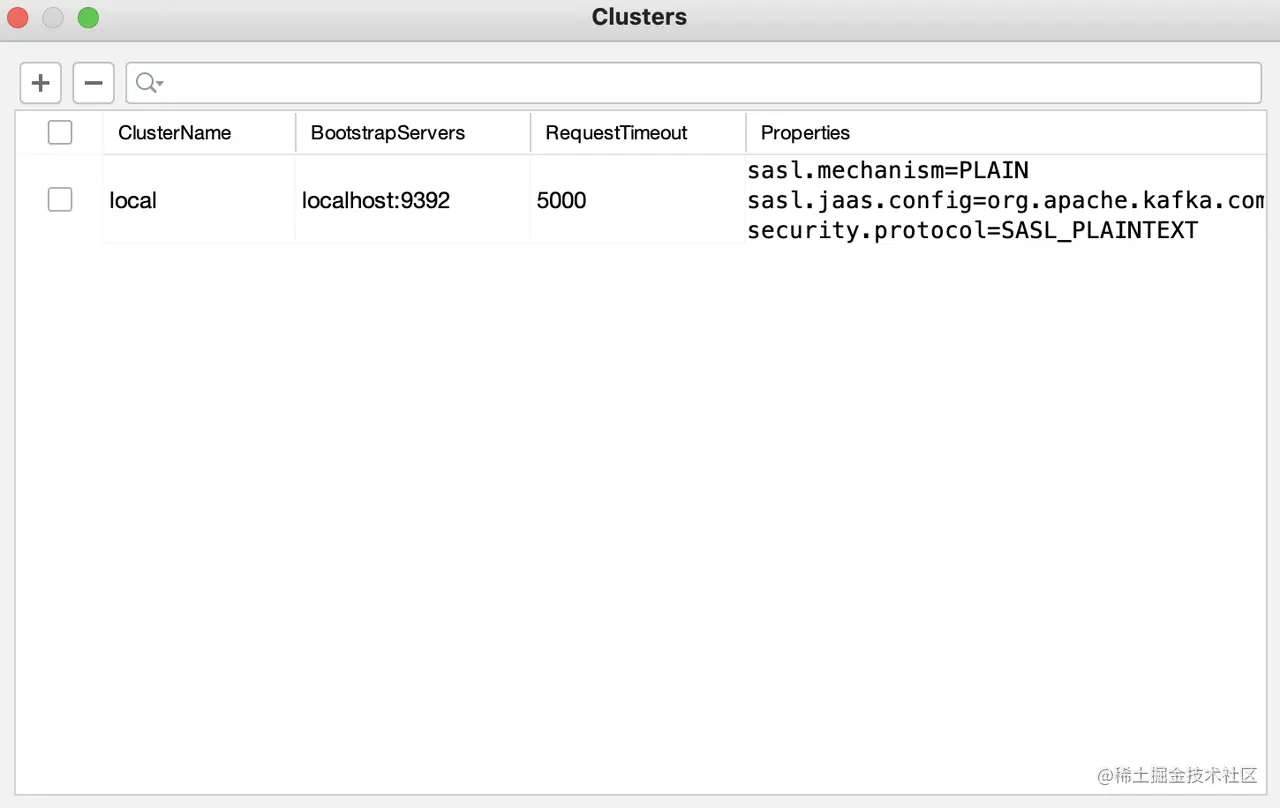Click empty table area below the local row
This screenshot has width=1280, height=808.
pos(640,500)
